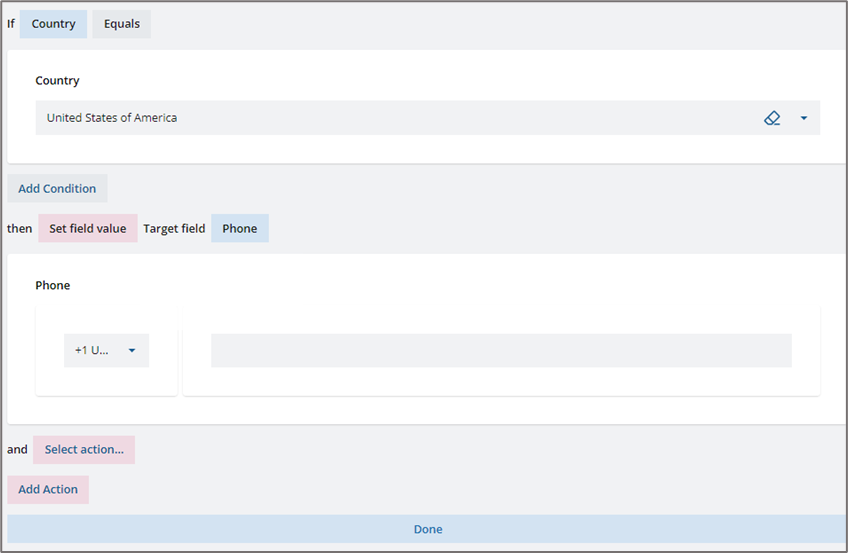The image size is (848, 553).
Task: Change the Equals operator
Action: (122, 24)
